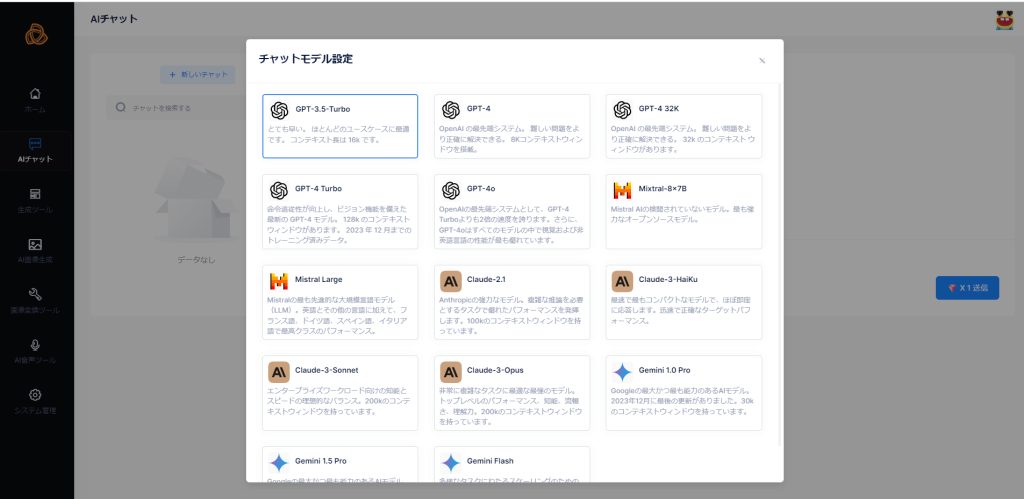Click the orange app logo in sidebar
This screenshot has height=499, width=1024.
tap(37, 34)
